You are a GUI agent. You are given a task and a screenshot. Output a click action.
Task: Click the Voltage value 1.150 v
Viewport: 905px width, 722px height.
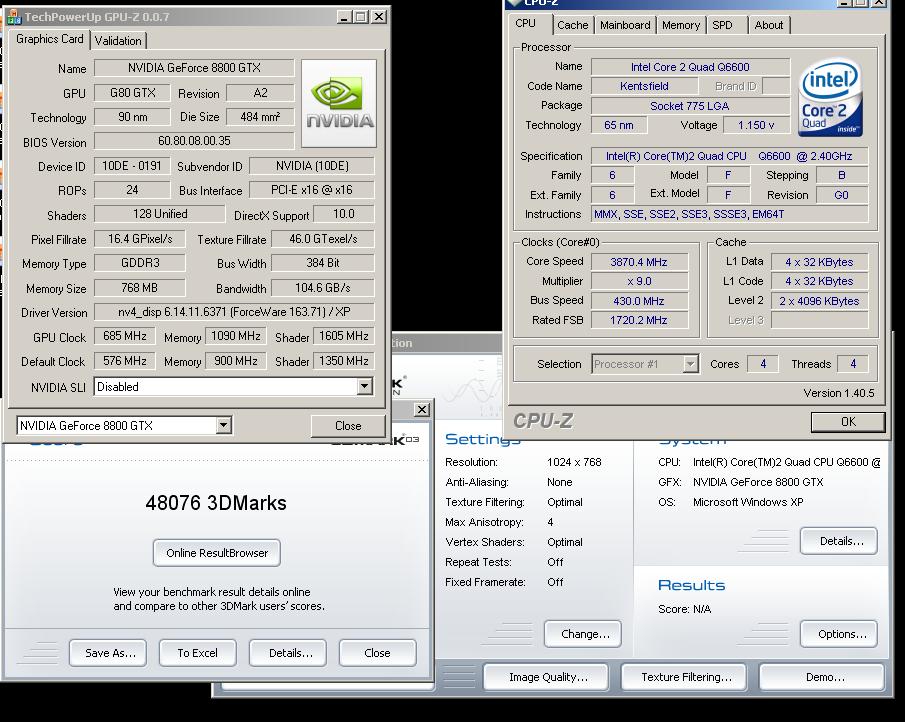click(x=756, y=125)
